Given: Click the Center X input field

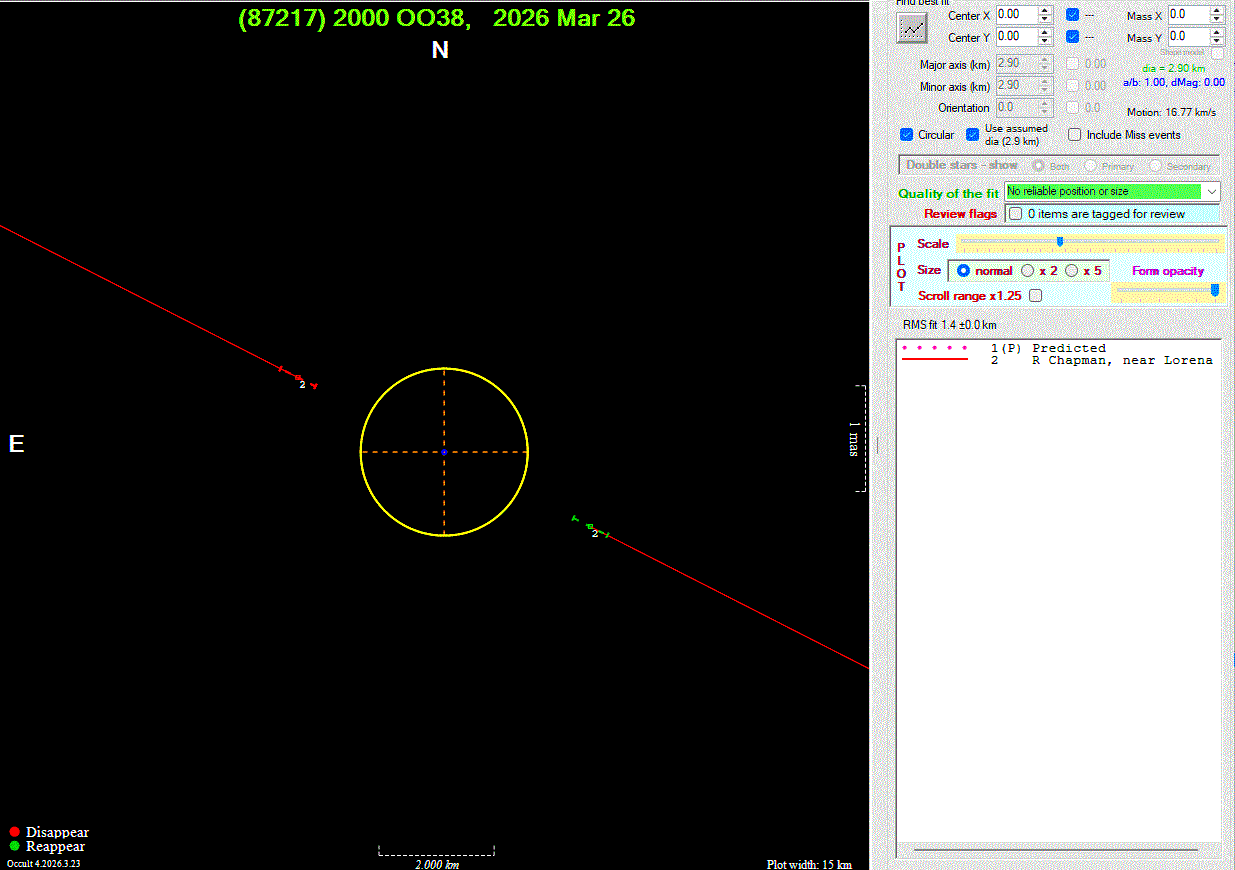Looking at the screenshot, I should point(1015,15).
